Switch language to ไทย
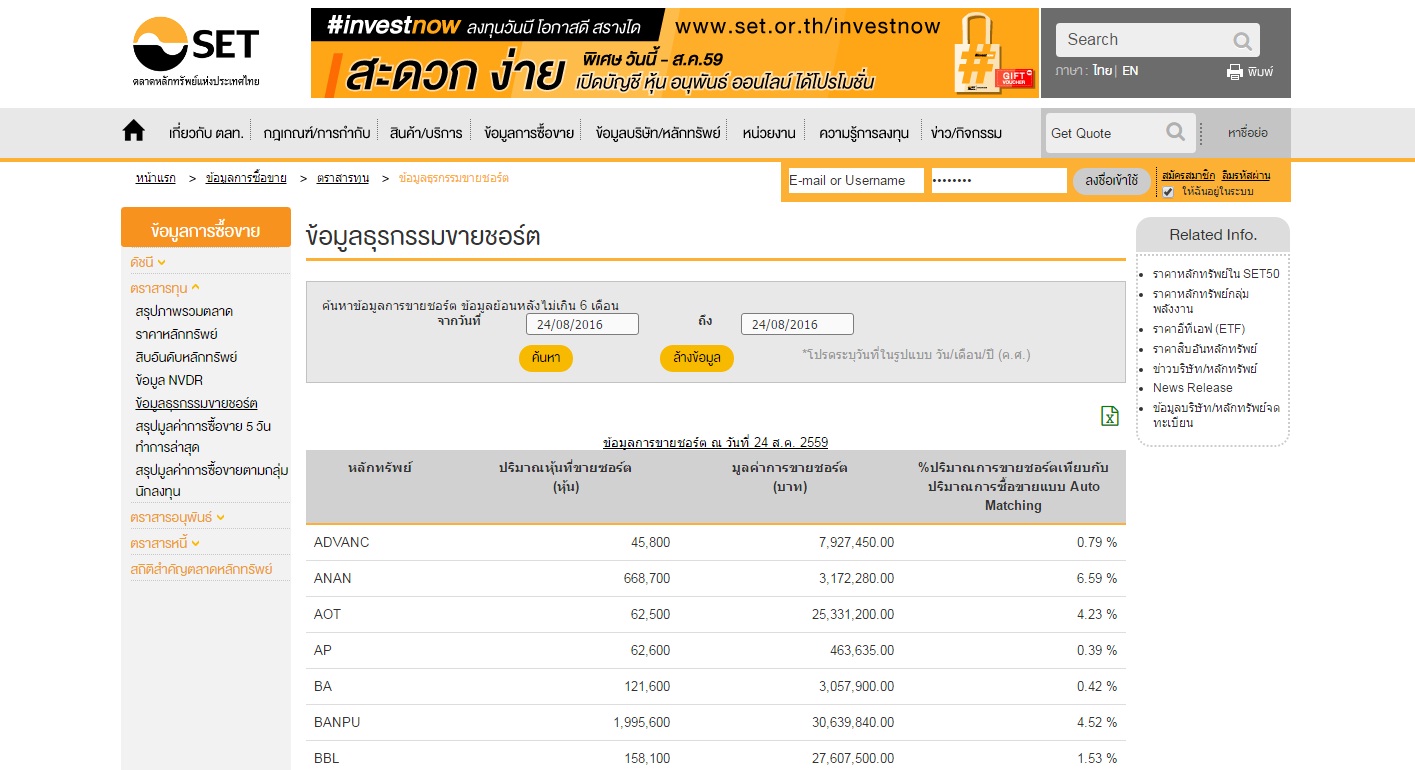This screenshot has width=1415, height=770. tap(1102, 71)
